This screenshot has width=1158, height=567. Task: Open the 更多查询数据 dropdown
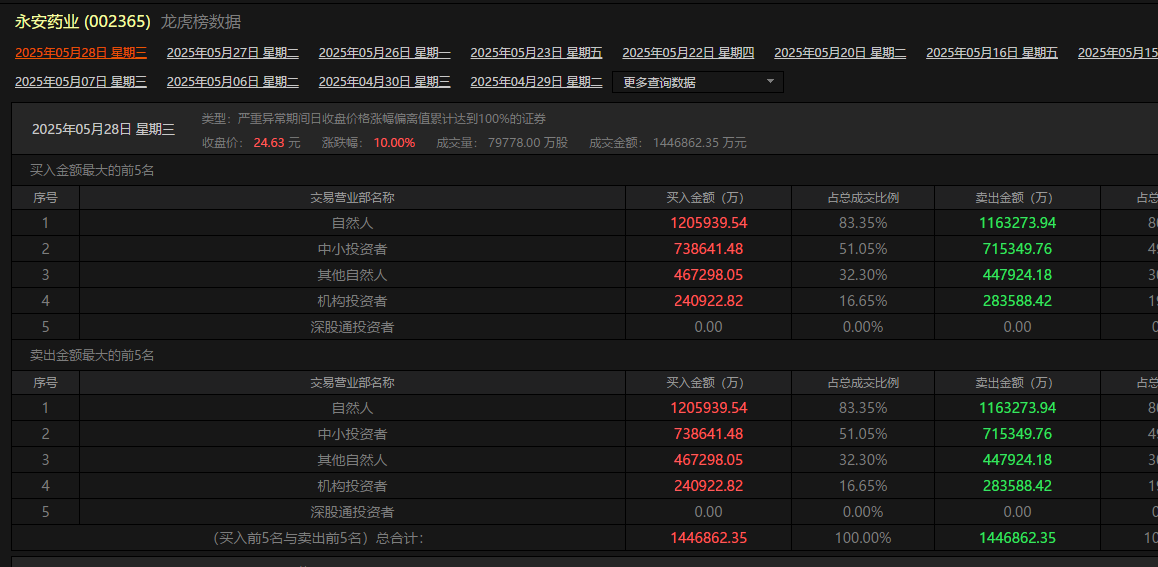coord(697,82)
